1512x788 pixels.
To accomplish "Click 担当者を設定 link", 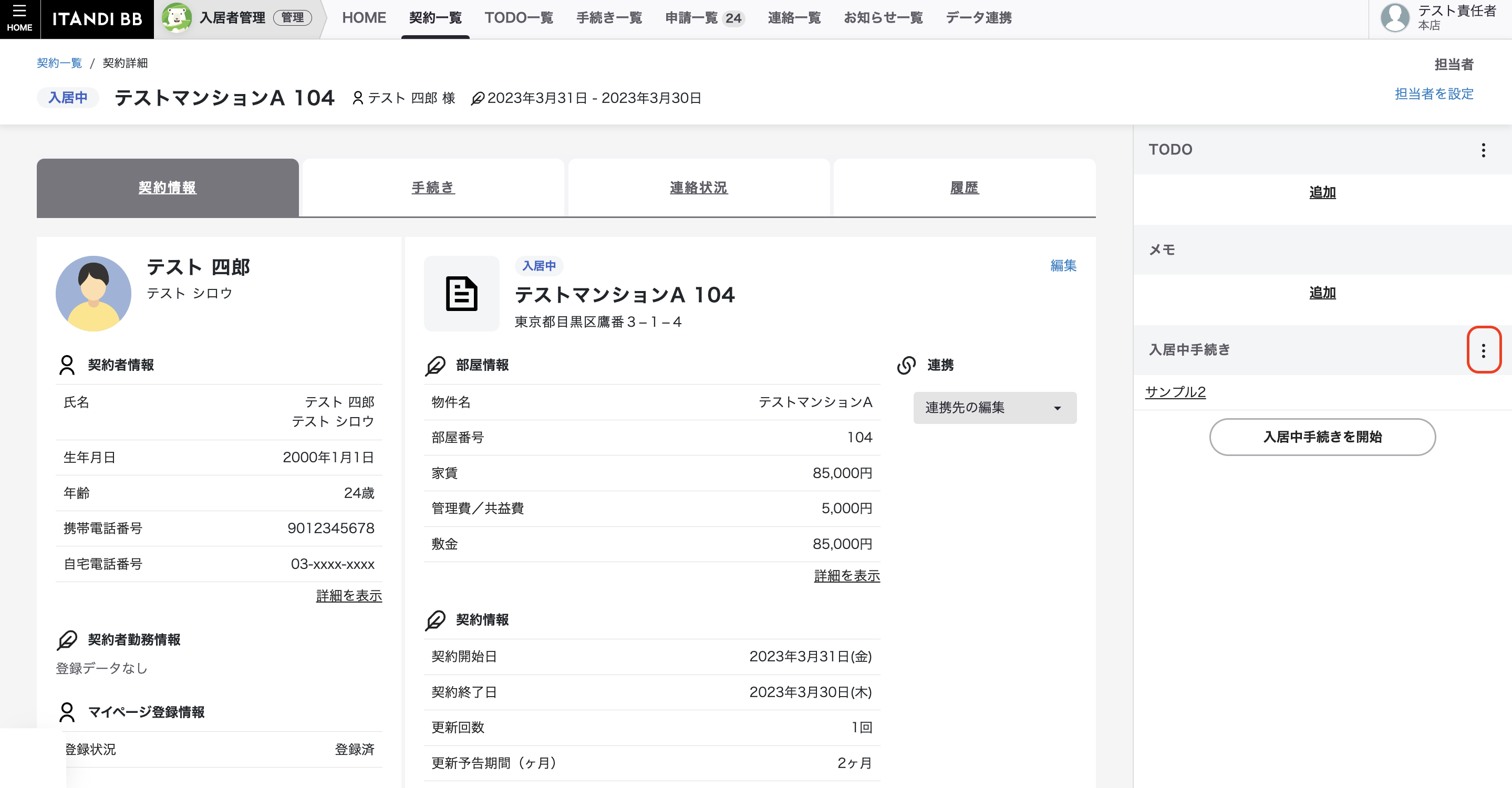I will click(x=1434, y=94).
